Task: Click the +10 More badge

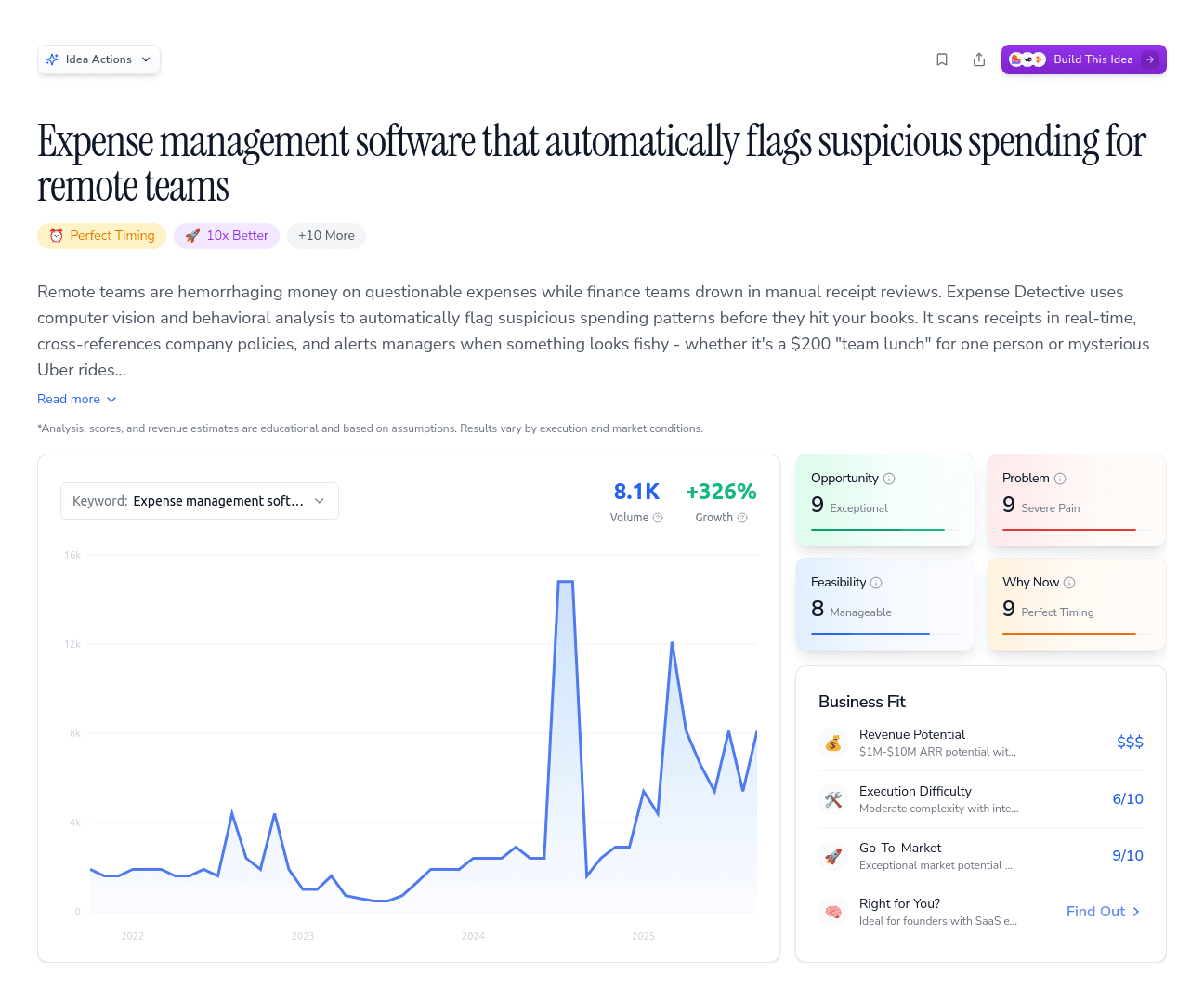Action: (x=326, y=235)
